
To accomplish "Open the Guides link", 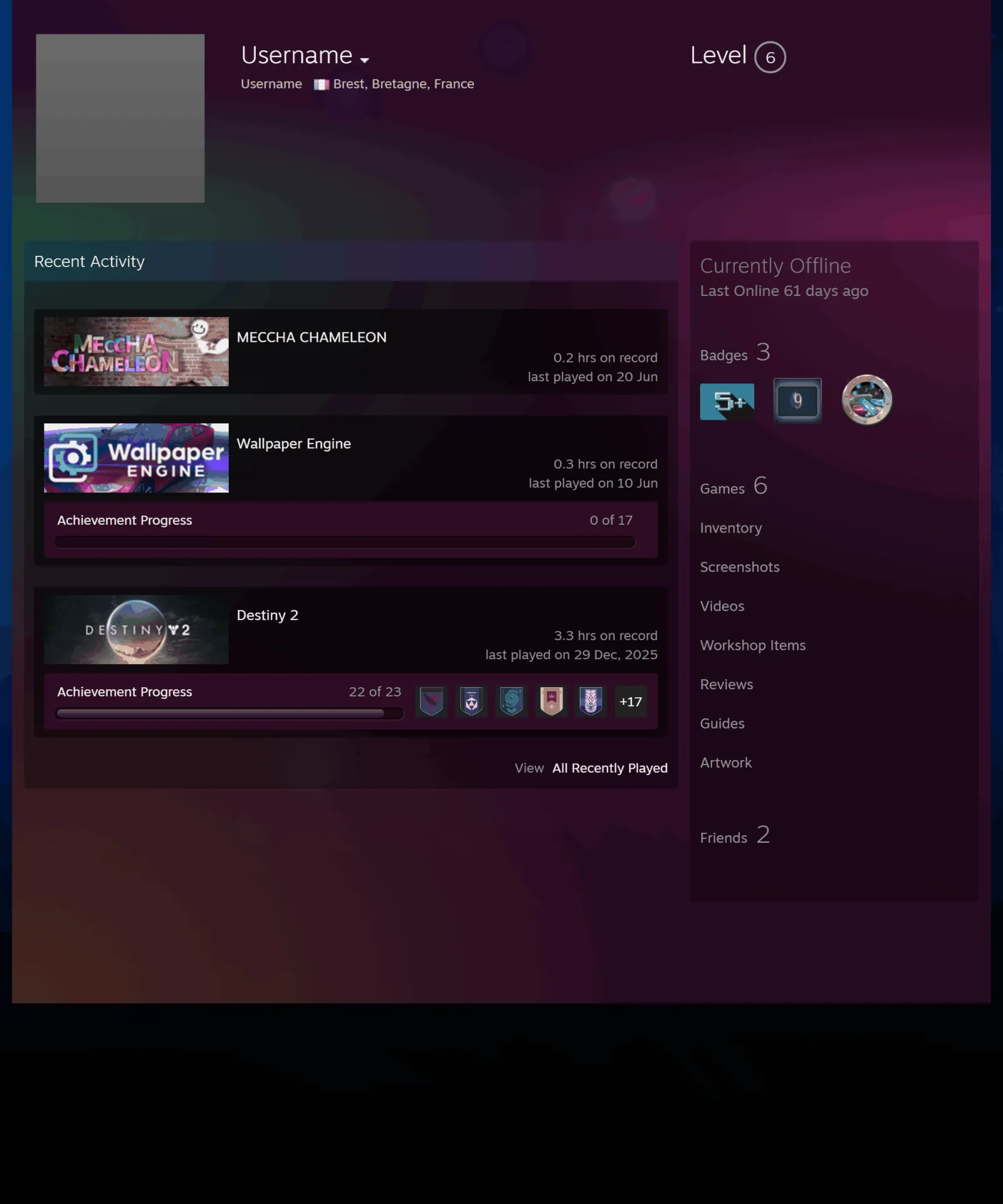I will tap(722, 724).
